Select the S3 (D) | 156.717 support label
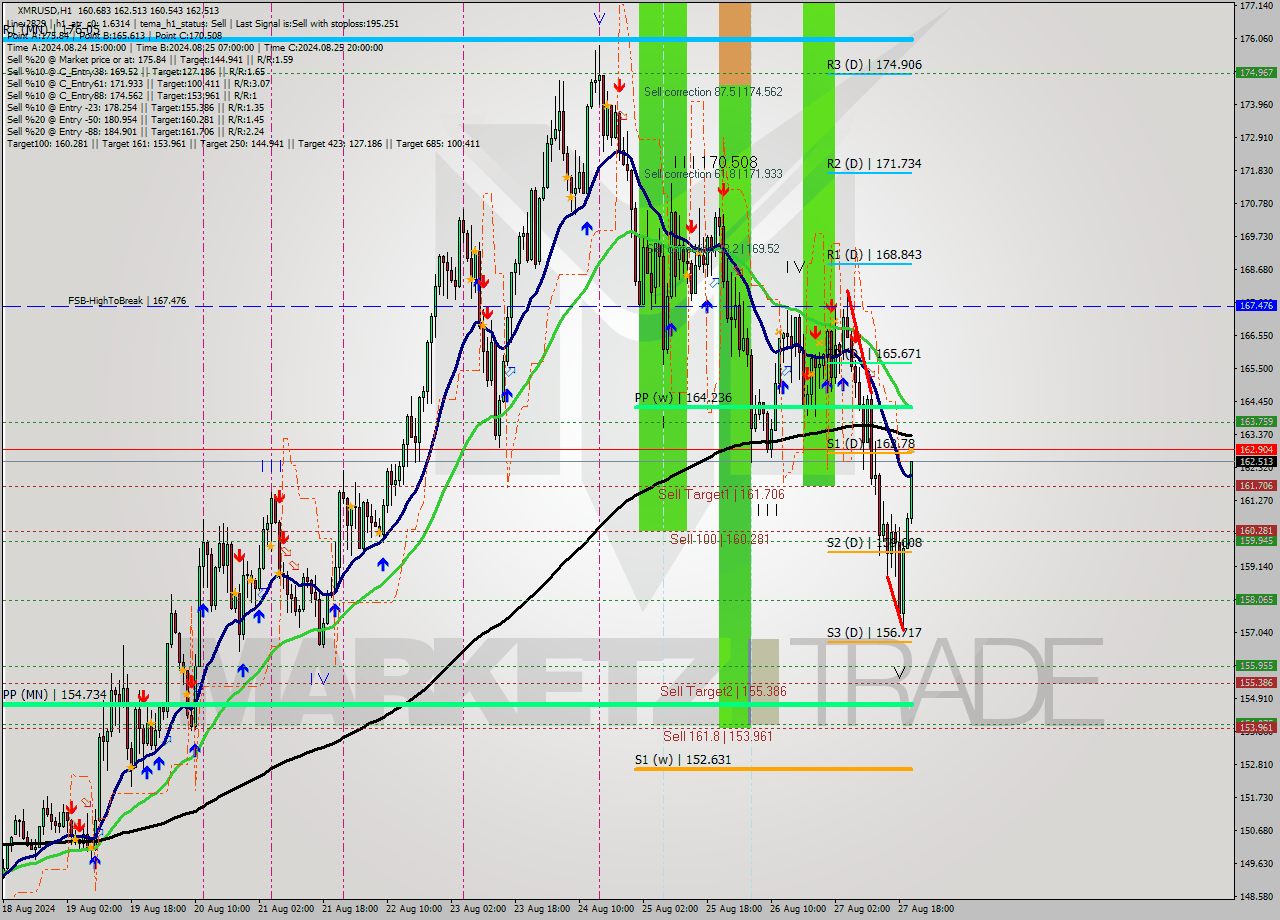This screenshot has width=1280, height=920. pyautogui.click(x=874, y=633)
